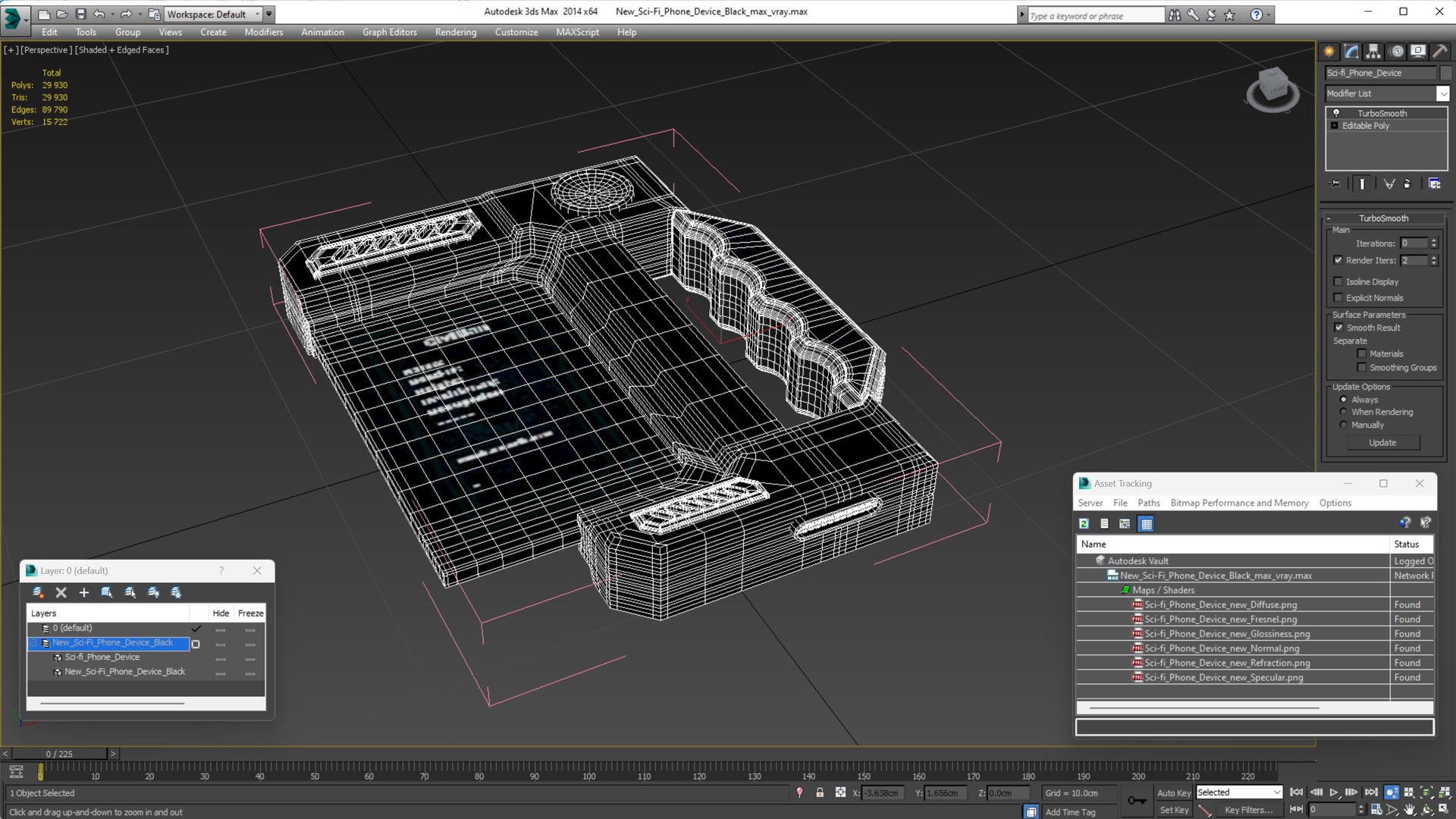This screenshot has height=819, width=1456.
Task: Check Separate by Smoothing Groups checkbox
Action: click(x=1362, y=367)
